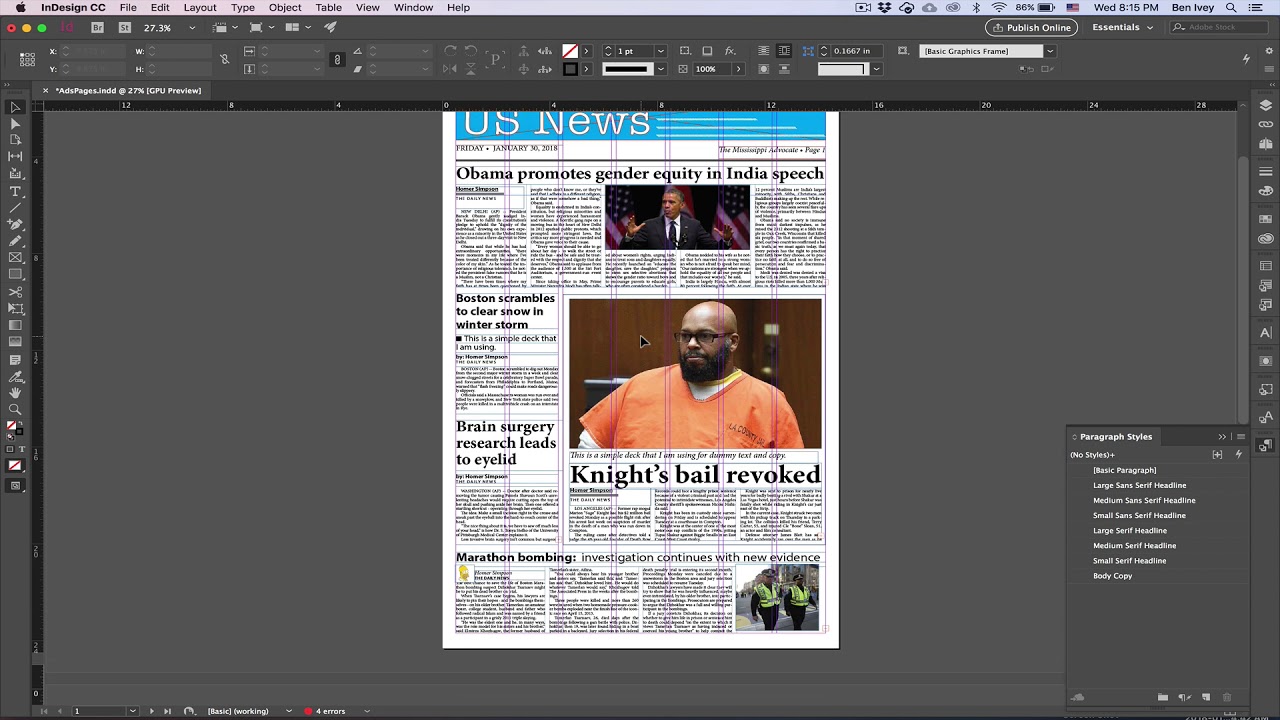Screen dimensions: 1280x720
Task: Open the File menu
Action: click(128, 7)
